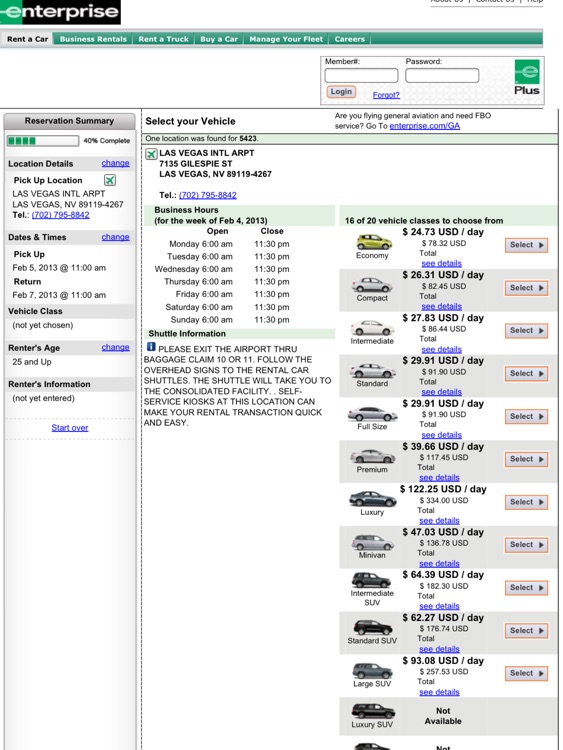
Task: Select the Large SUV vehicle
Action: click(x=526, y=673)
